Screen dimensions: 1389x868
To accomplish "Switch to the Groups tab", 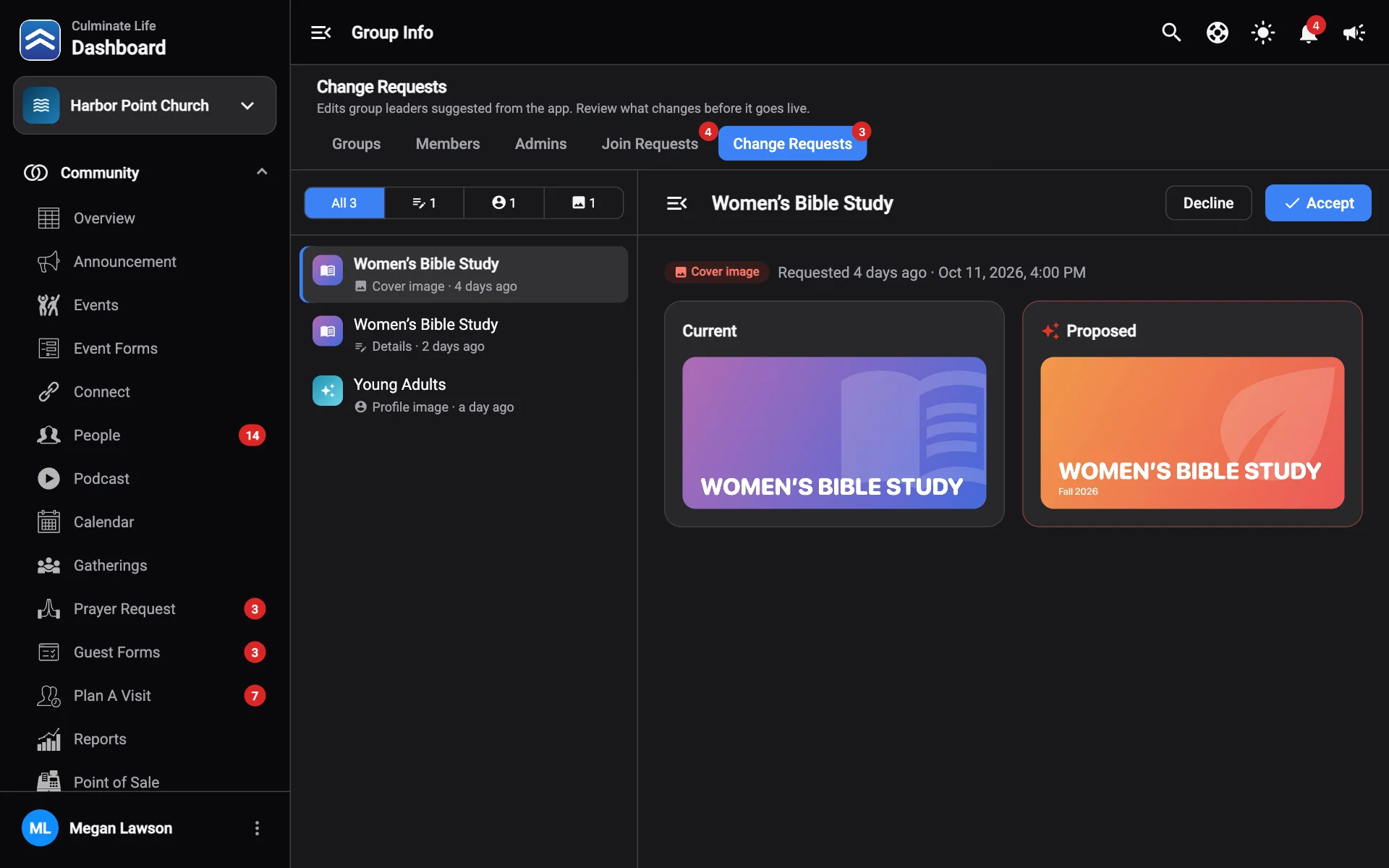I will [x=356, y=144].
